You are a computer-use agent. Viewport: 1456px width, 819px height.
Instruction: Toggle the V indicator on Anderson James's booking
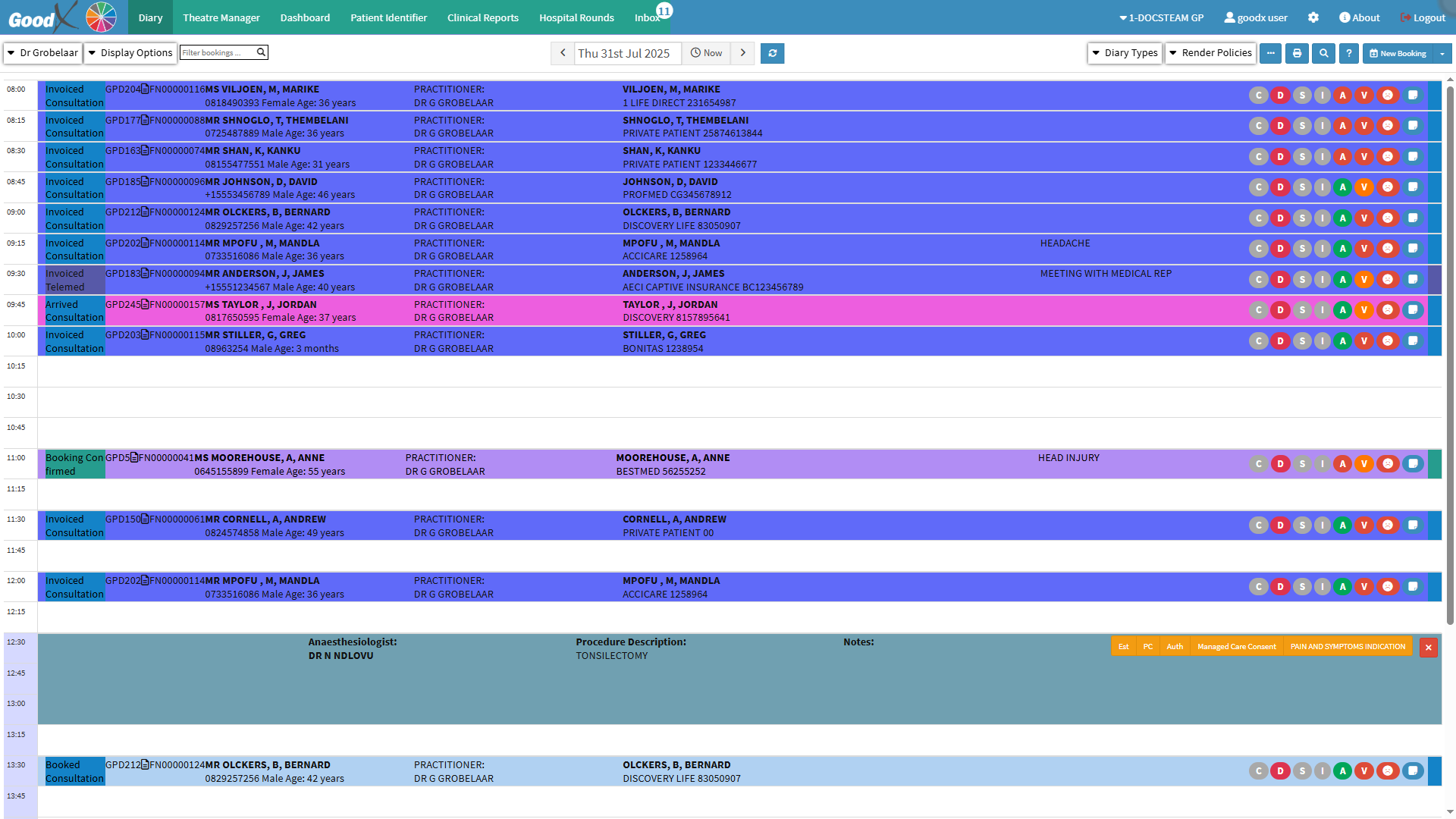pos(1363,280)
